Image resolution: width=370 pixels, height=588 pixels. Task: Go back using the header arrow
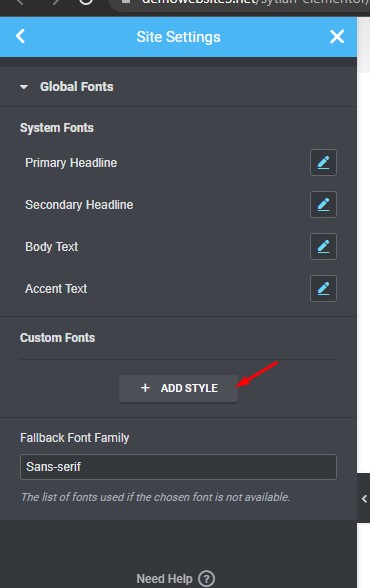[x=20, y=36]
